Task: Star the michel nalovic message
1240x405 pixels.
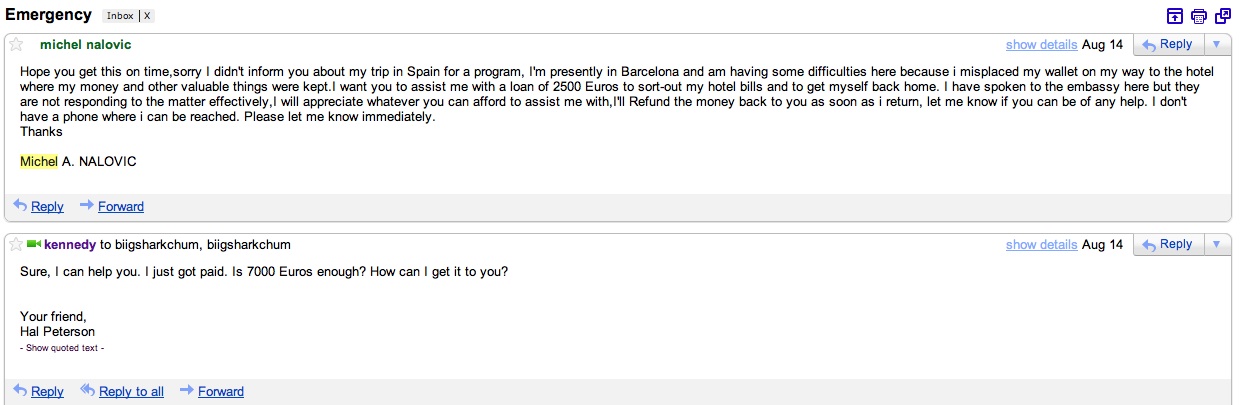Action: (x=16, y=45)
